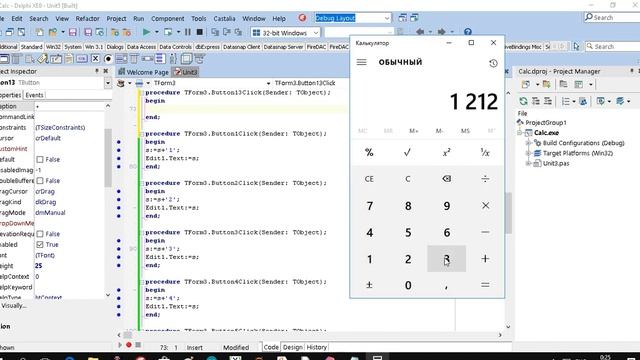Click the Object Inspector vertical scrollbar thumb

(108, 158)
